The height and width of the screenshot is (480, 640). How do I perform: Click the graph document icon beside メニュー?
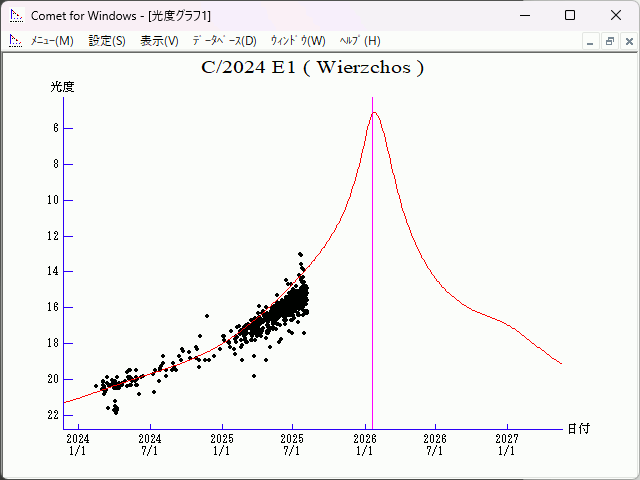(x=15, y=41)
